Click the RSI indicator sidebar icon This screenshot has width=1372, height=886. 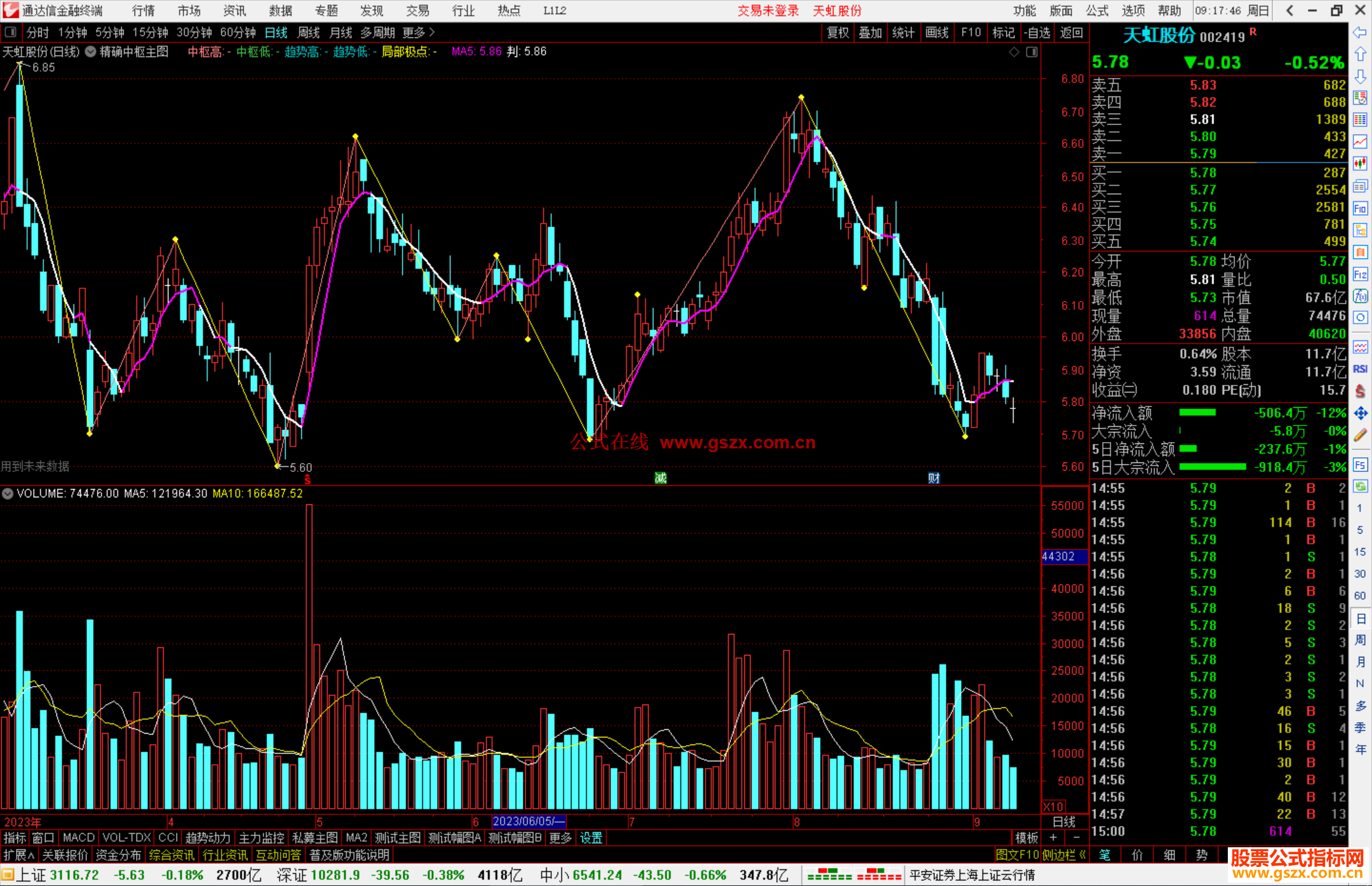point(1360,369)
